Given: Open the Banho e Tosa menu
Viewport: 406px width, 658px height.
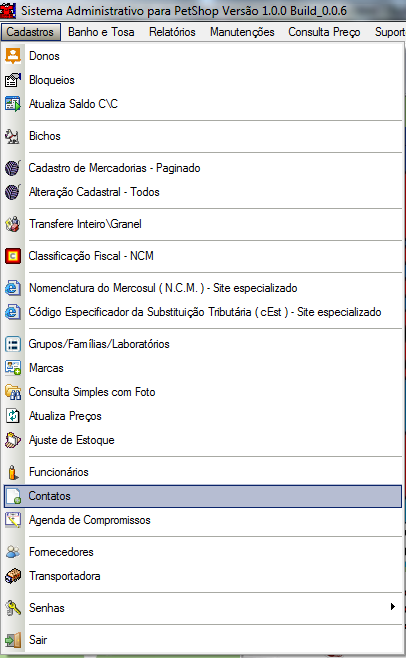Looking at the screenshot, I should coord(101,32).
